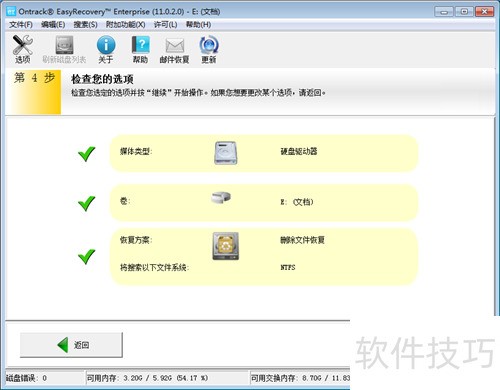Click the 恢复方案 label

pos(136,240)
